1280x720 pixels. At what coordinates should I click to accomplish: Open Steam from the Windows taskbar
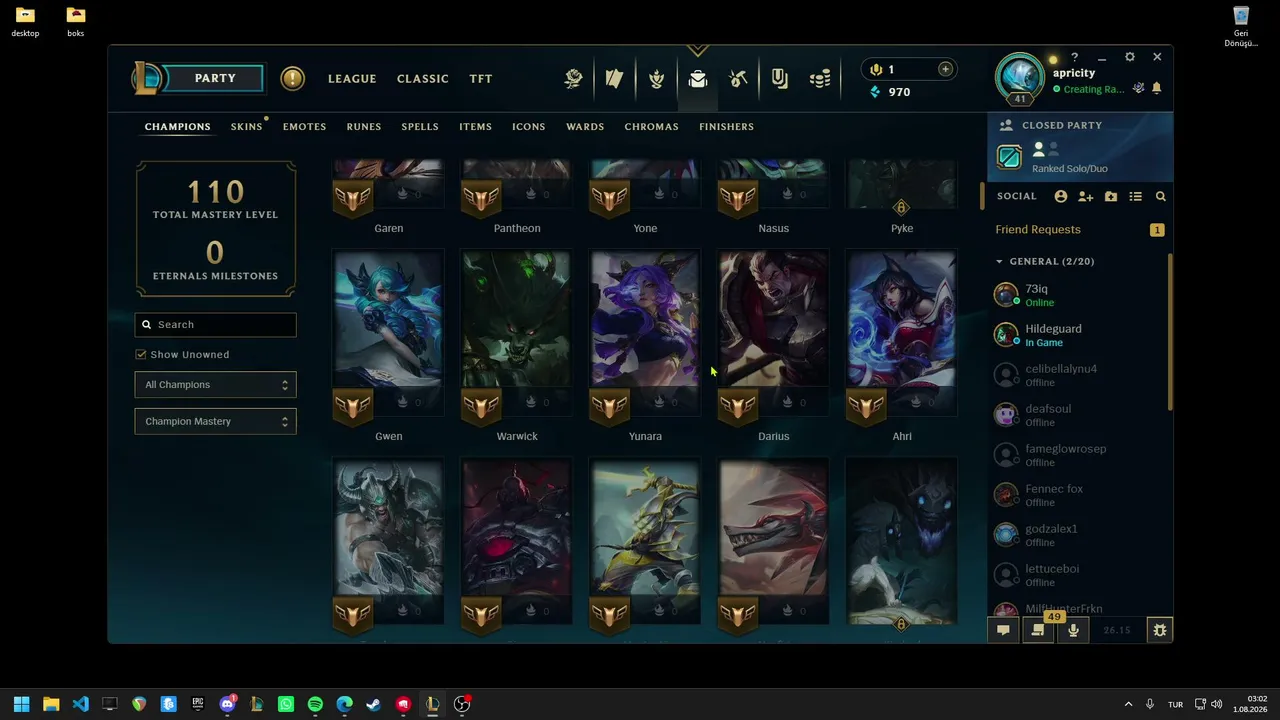(373, 704)
